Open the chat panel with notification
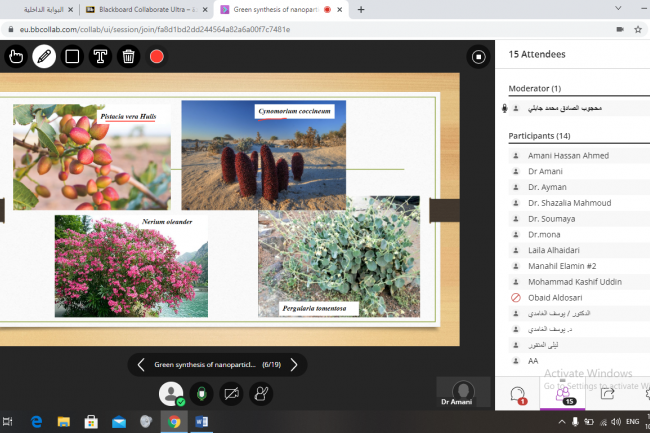This screenshot has width=650, height=433. tap(518, 394)
